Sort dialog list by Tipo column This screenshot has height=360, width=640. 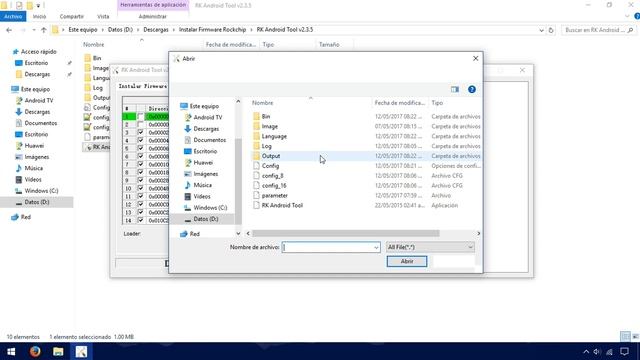click(x=437, y=103)
